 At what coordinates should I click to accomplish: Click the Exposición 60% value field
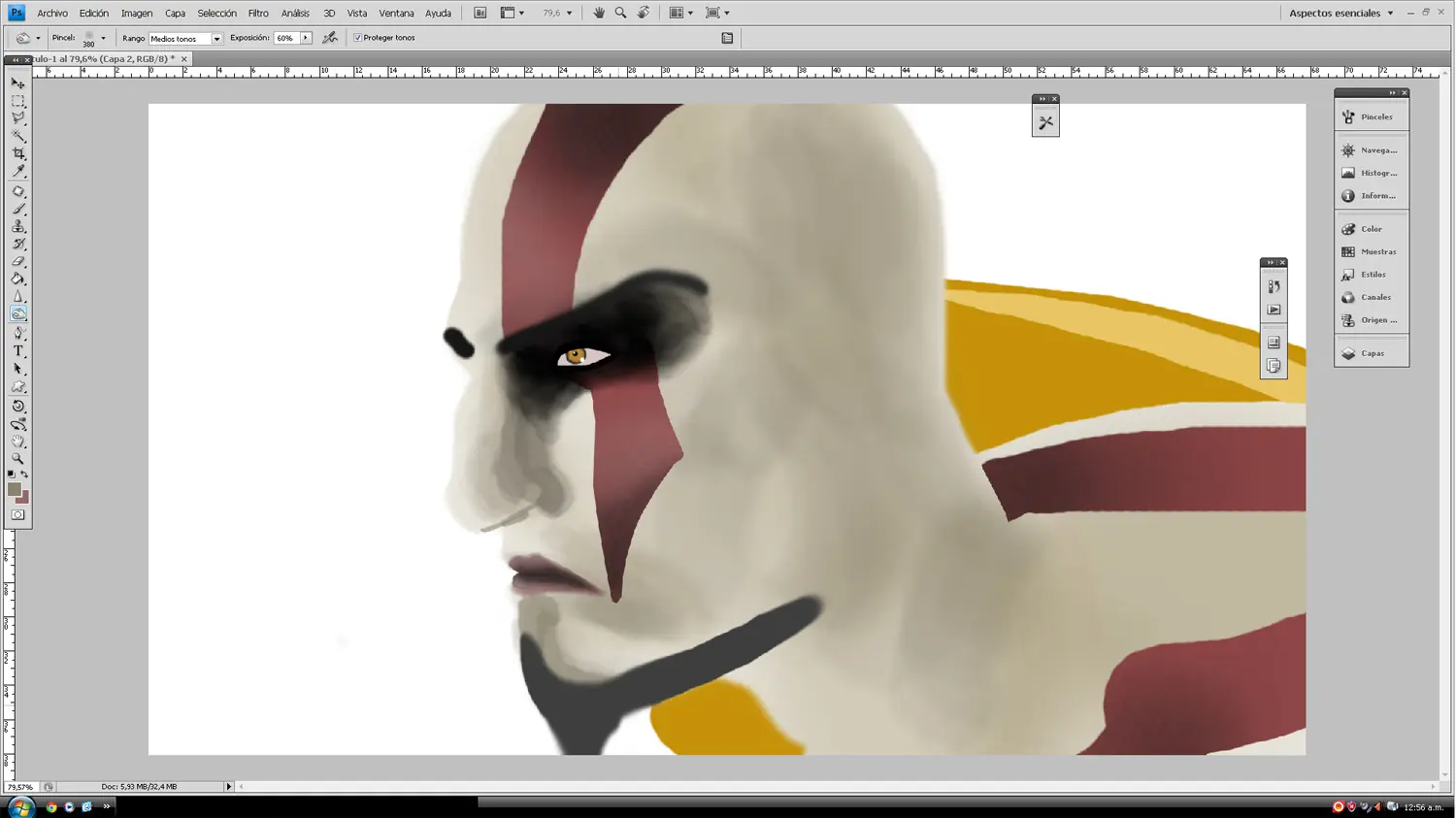(286, 38)
